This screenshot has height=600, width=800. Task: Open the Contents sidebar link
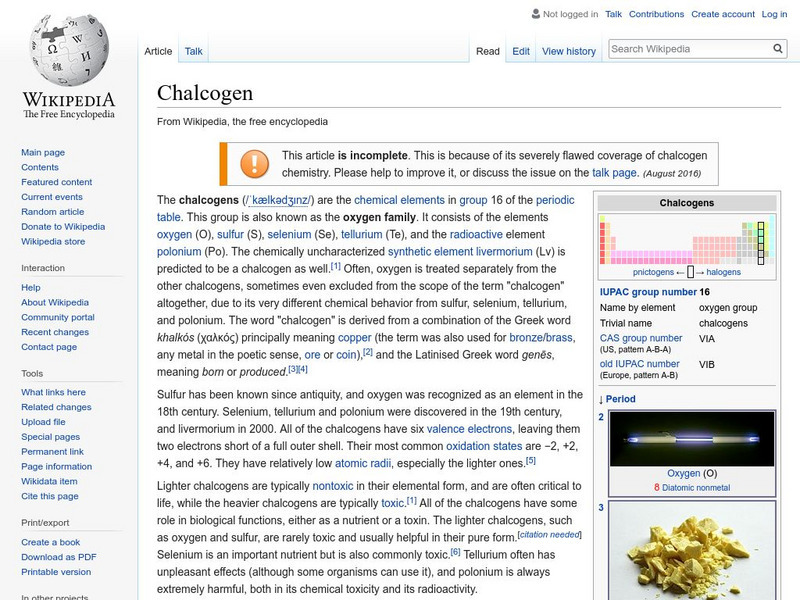click(x=40, y=167)
